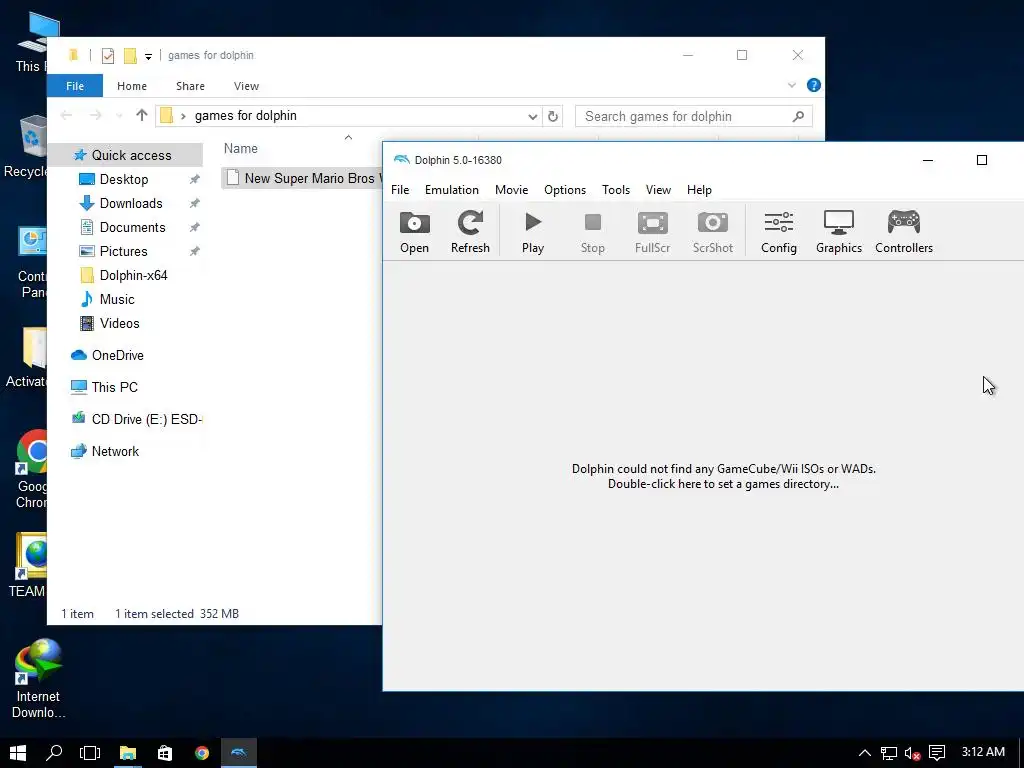This screenshot has height=768, width=1024.
Task: Open Dolphin Controllers settings
Action: [904, 232]
